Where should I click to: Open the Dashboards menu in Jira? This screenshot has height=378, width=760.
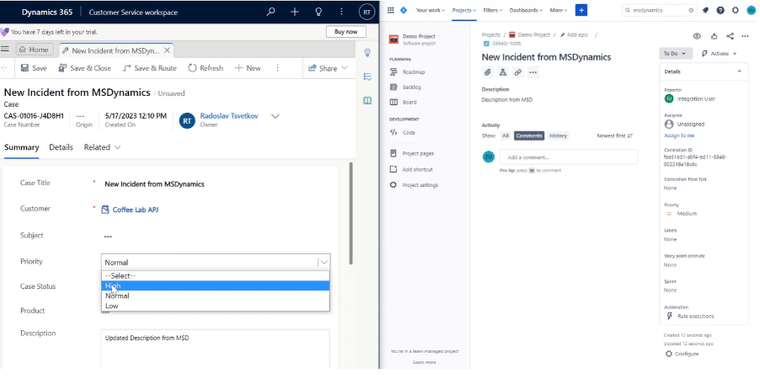point(526,10)
